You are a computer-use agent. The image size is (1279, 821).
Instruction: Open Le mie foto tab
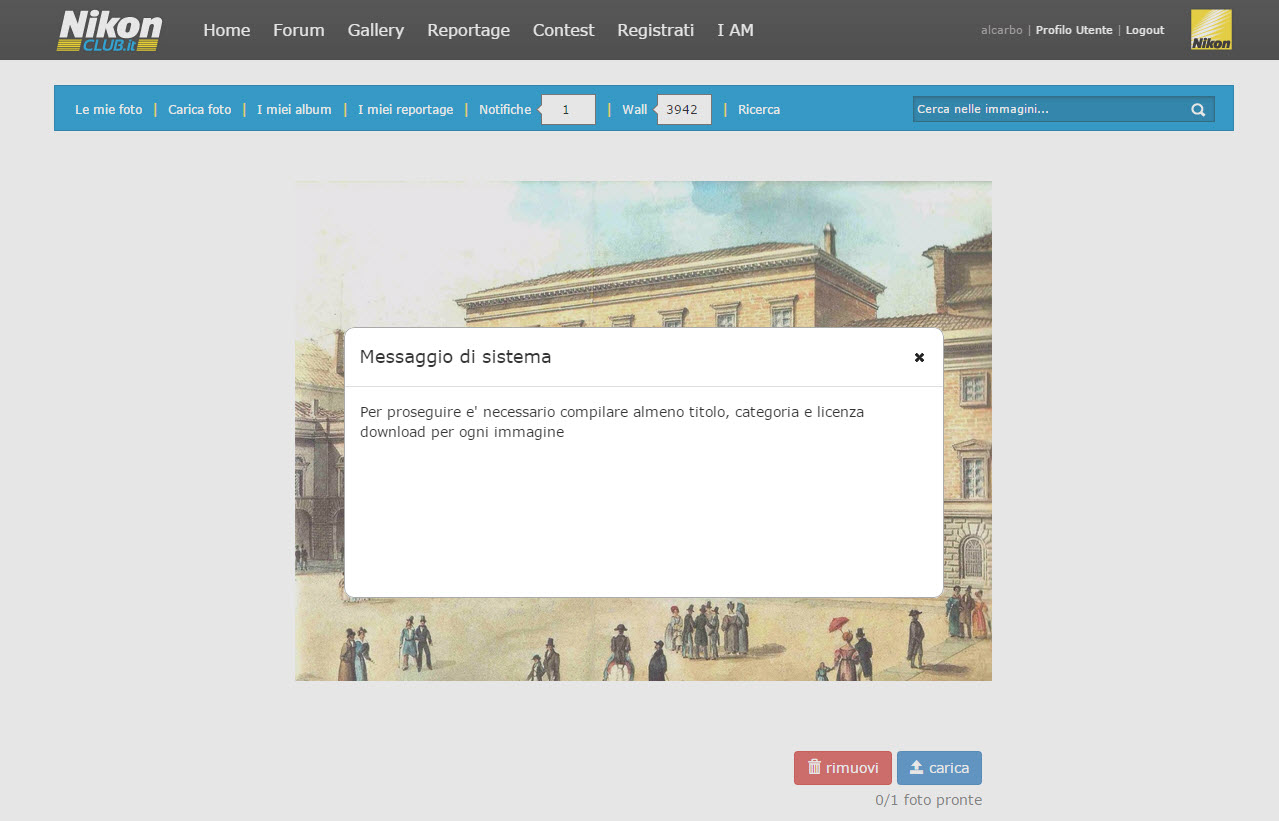[109, 110]
